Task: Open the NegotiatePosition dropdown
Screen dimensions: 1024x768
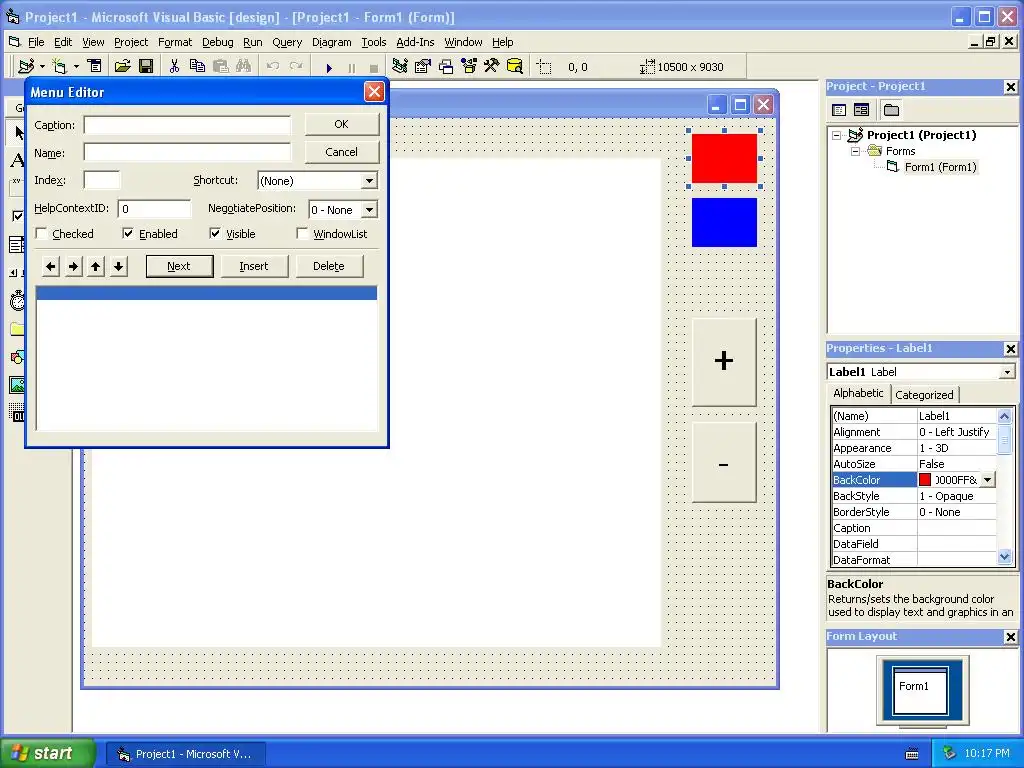Action: click(369, 210)
